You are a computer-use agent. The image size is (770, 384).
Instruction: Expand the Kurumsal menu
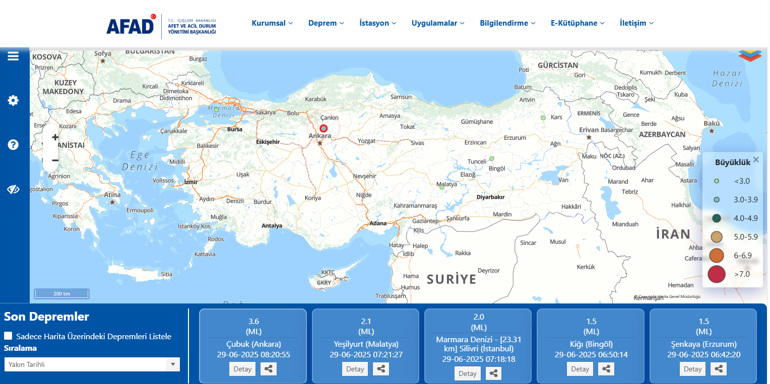click(x=272, y=23)
